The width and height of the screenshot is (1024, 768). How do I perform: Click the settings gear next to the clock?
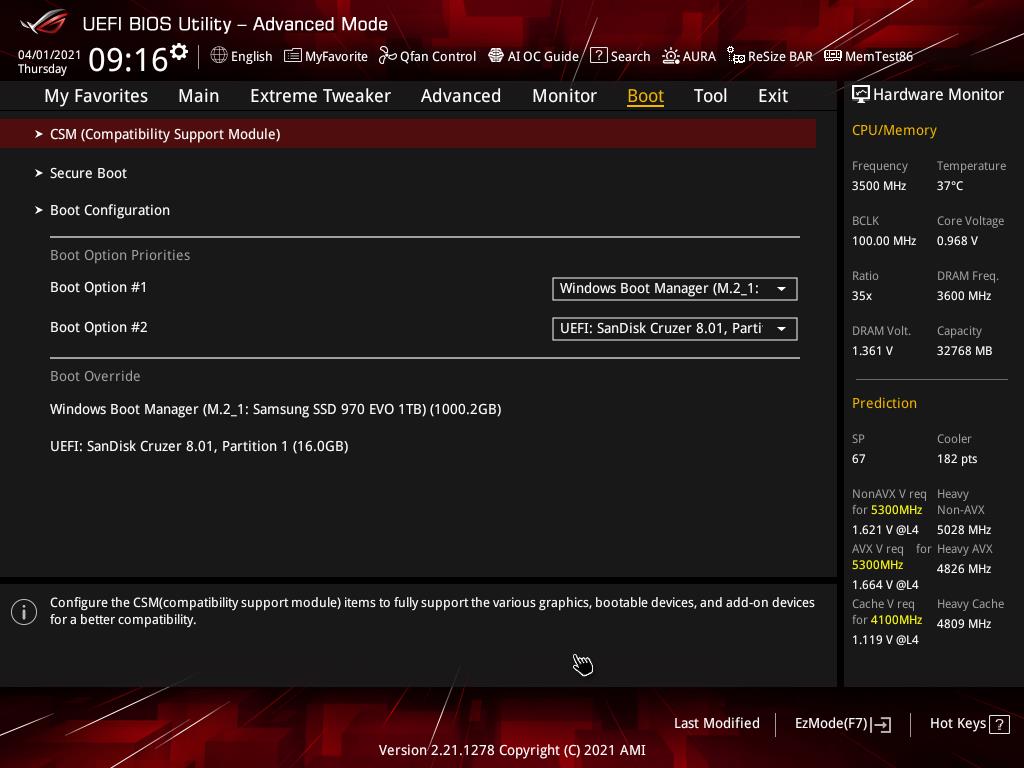179,52
